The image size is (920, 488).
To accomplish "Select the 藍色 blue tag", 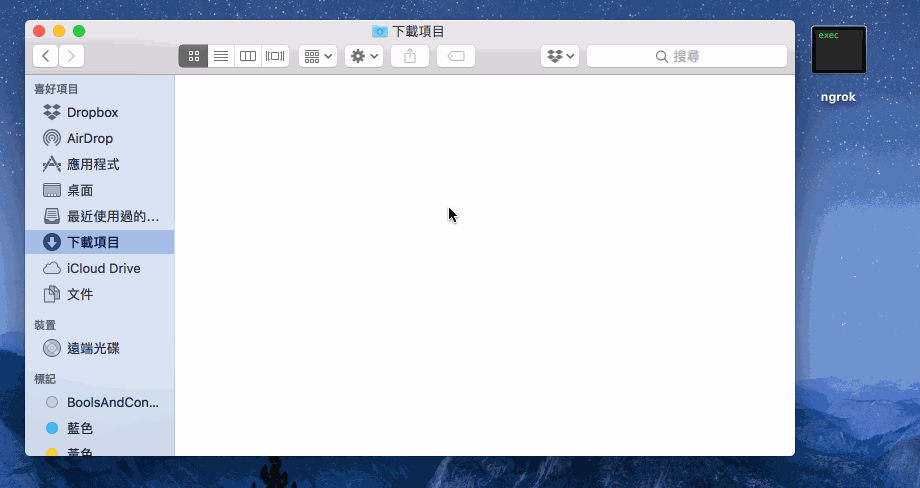I will [x=100, y=428].
